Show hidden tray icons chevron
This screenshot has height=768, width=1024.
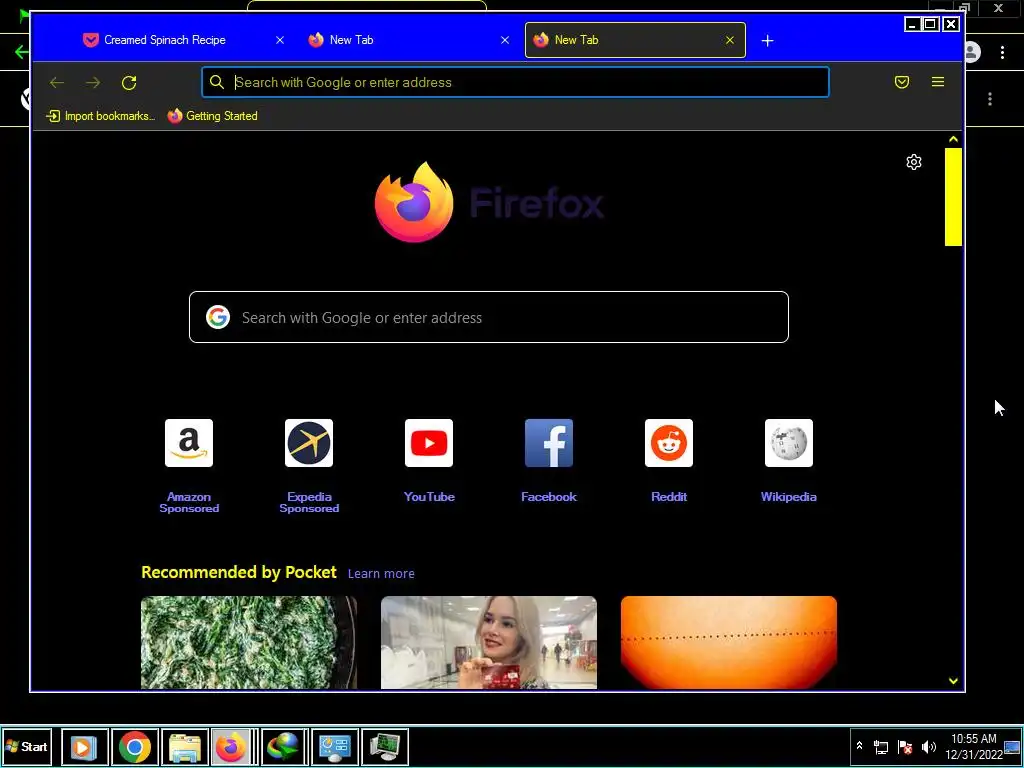859,746
